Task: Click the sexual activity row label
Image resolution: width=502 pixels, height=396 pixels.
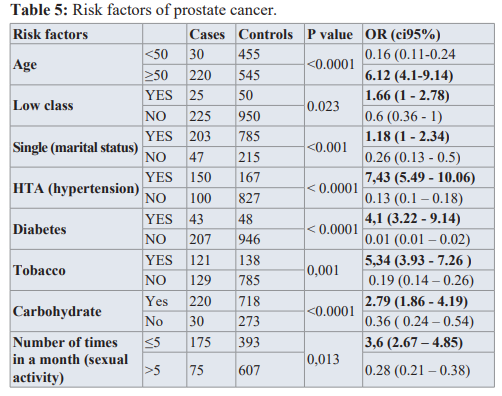Action: (70, 360)
